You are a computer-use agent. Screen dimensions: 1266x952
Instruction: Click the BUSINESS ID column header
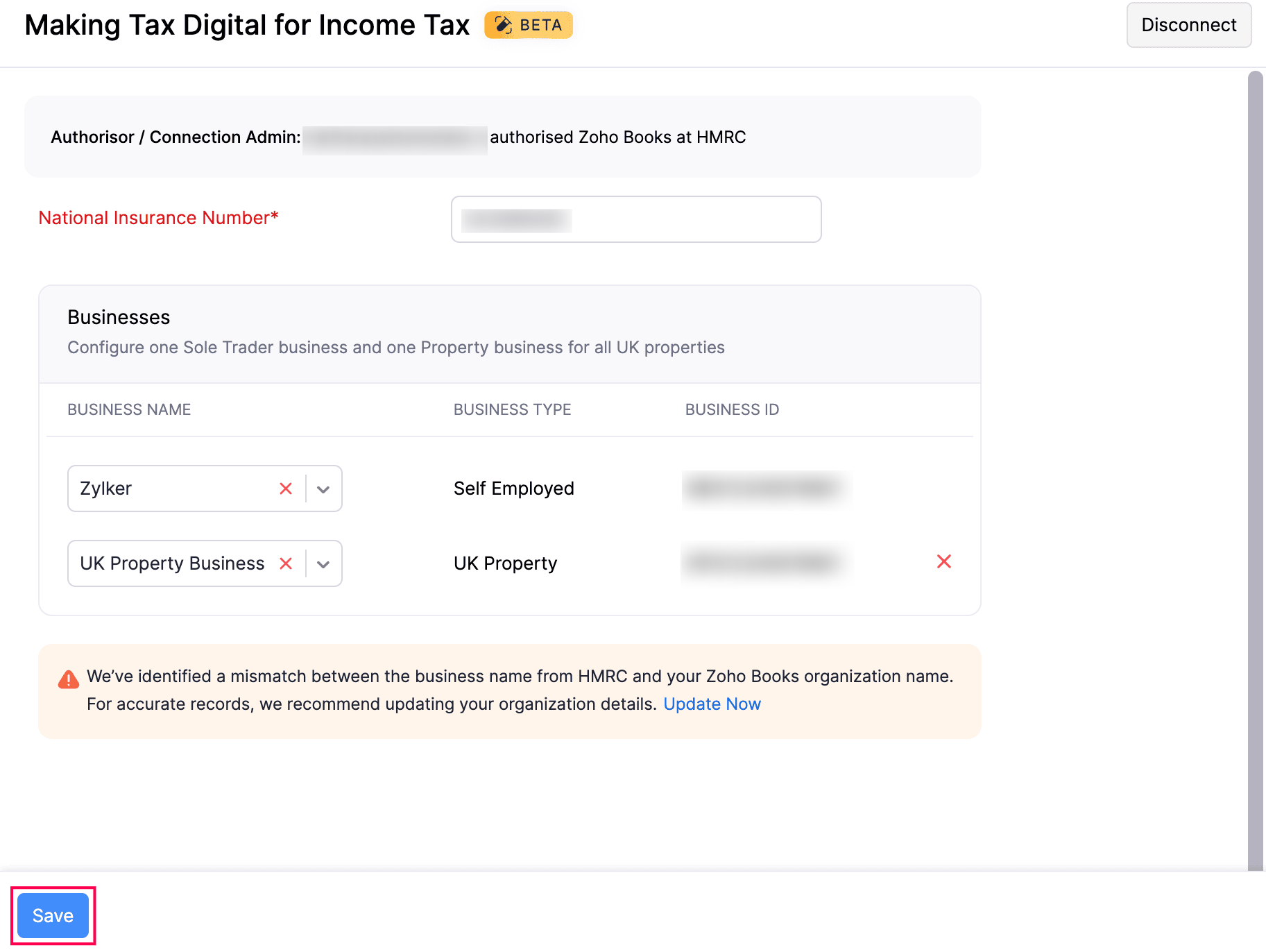[732, 409]
